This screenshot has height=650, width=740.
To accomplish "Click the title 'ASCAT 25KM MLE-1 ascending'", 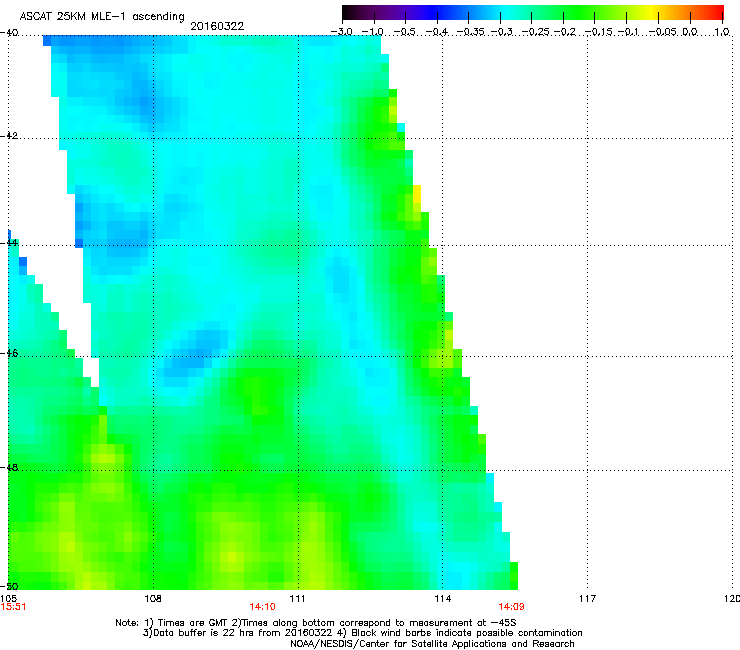I will click(x=102, y=17).
